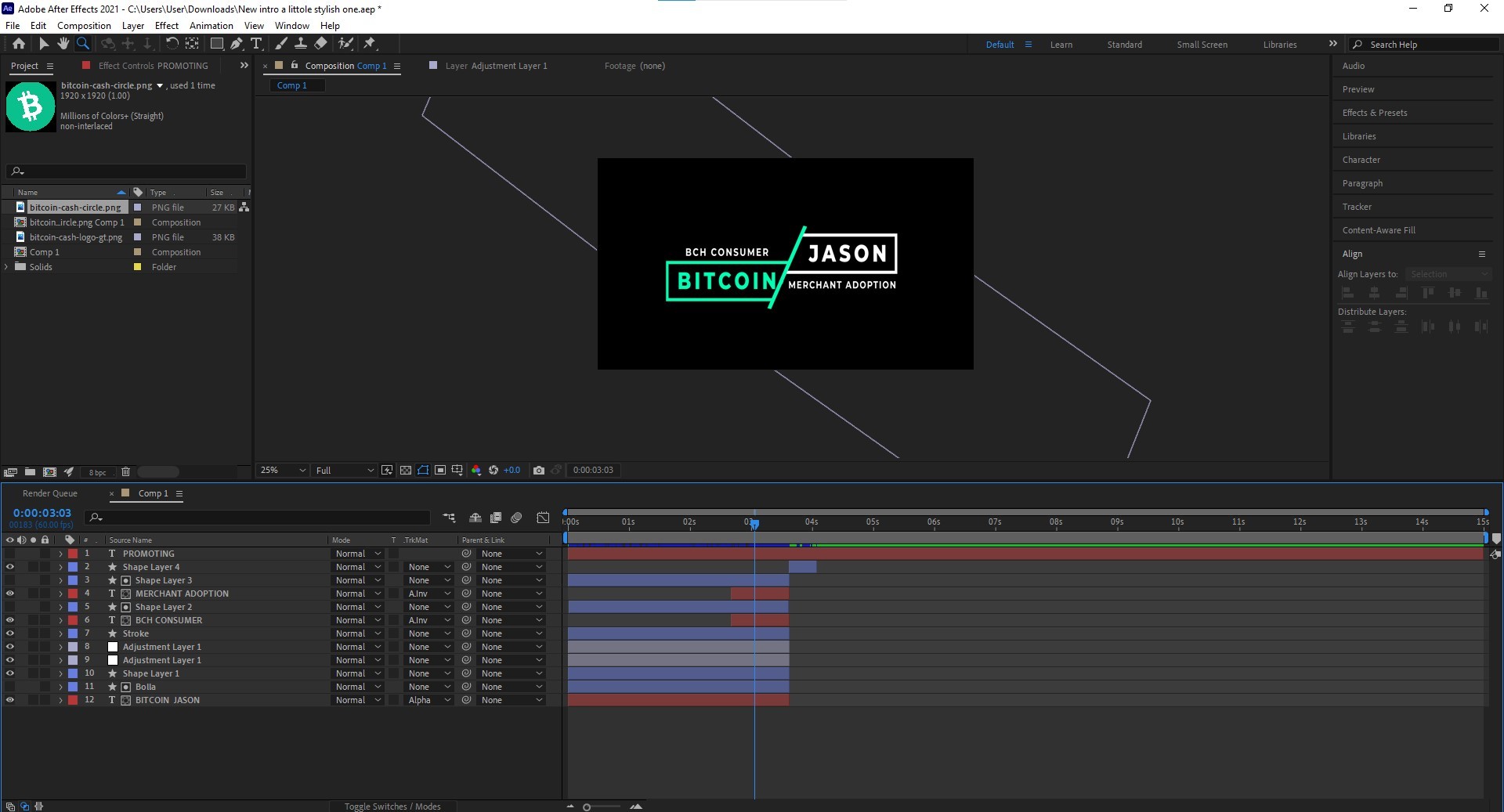Pick the Brush tool
1504x812 pixels.
point(280,44)
